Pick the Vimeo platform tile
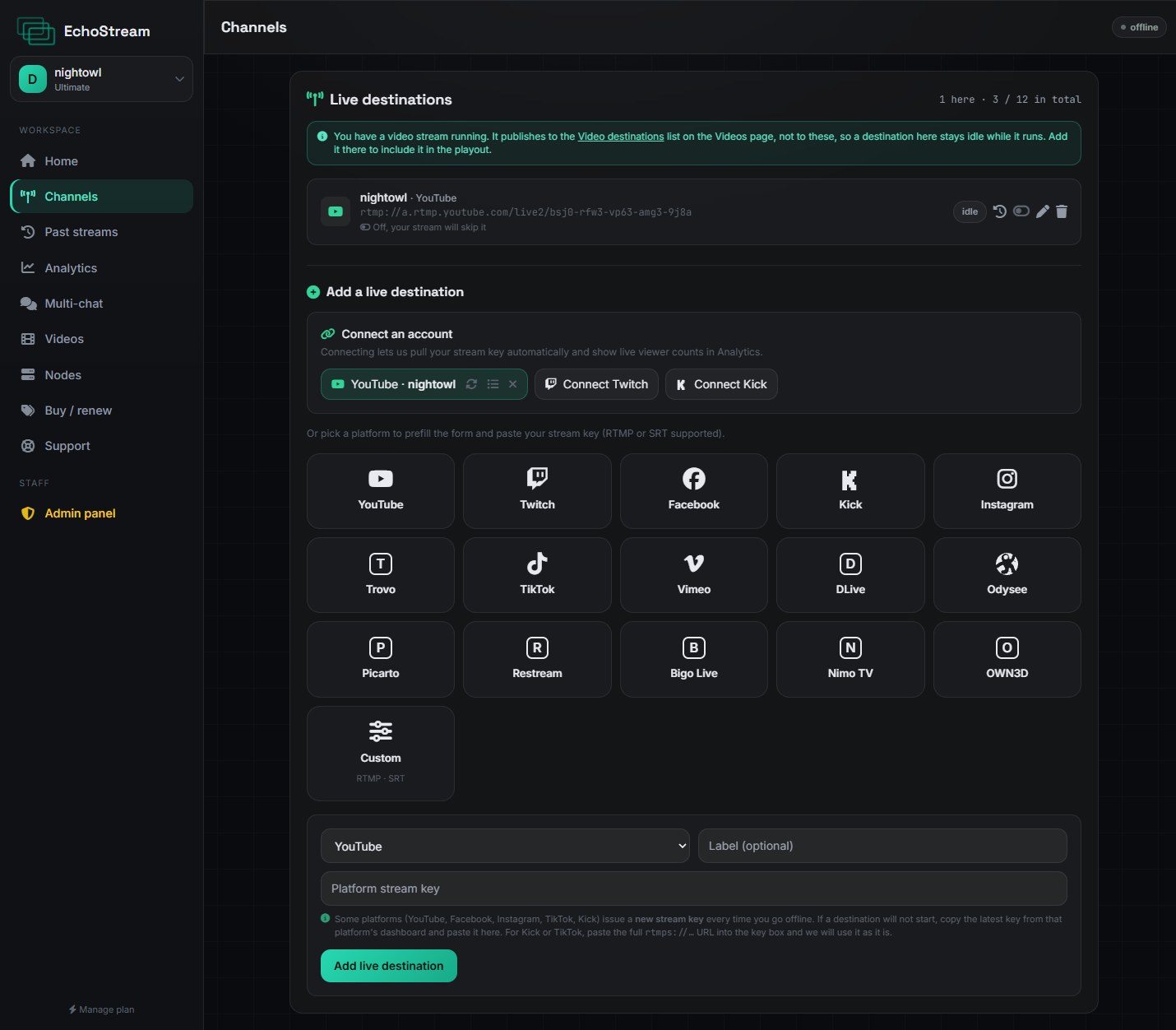 click(694, 575)
